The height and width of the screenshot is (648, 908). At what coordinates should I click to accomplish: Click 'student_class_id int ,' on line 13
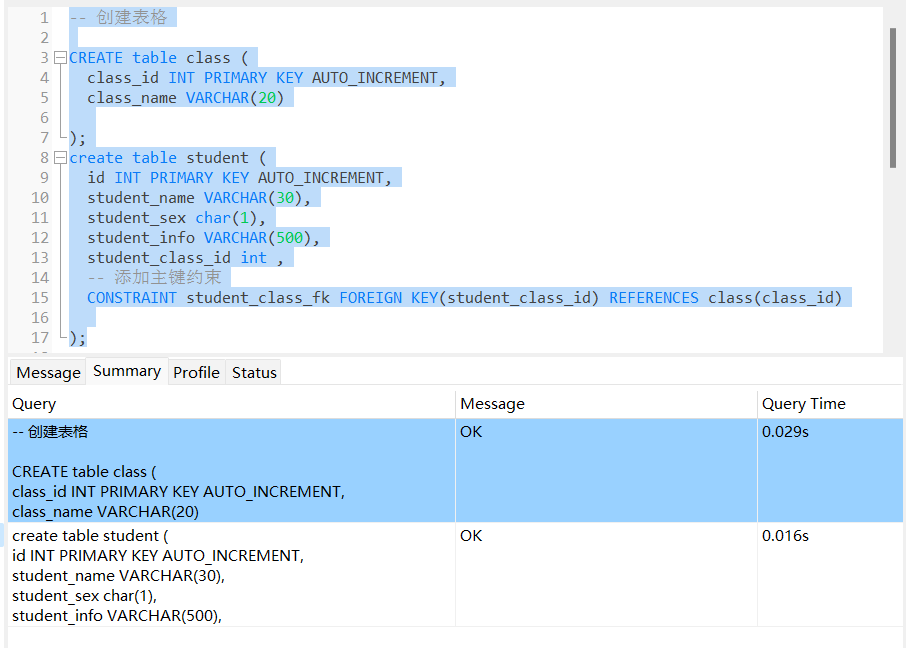(185, 258)
